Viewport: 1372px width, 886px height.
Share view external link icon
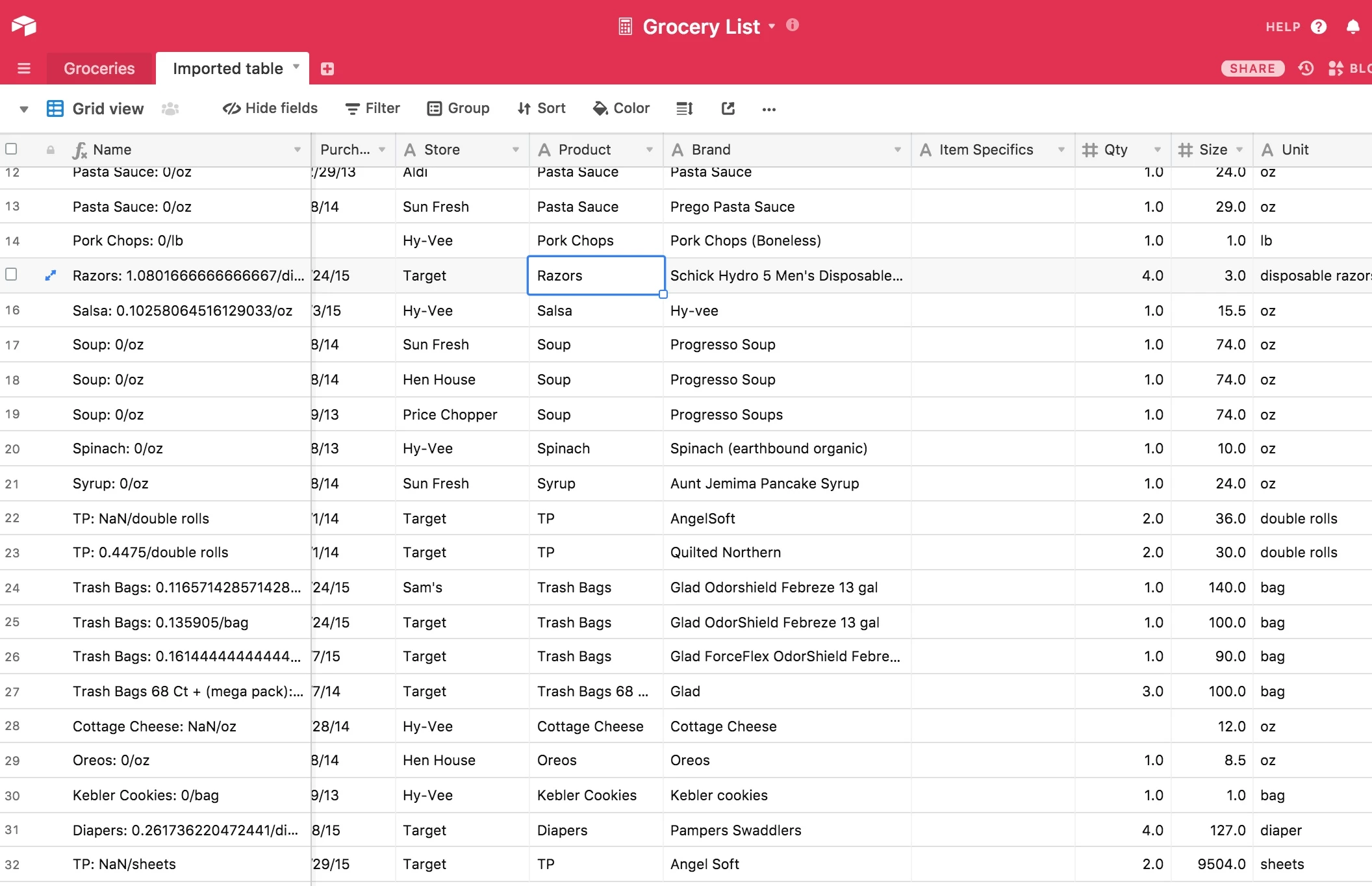[x=728, y=108]
